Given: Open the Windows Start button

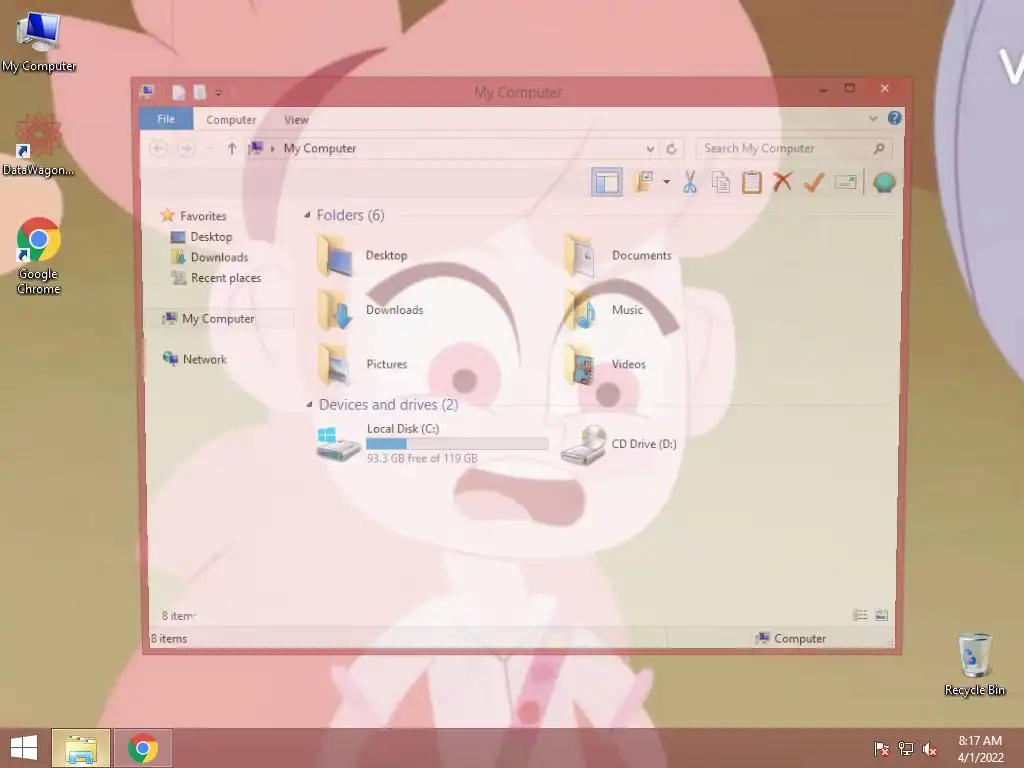Looking at the screenshot, I should tap(24, 748).
